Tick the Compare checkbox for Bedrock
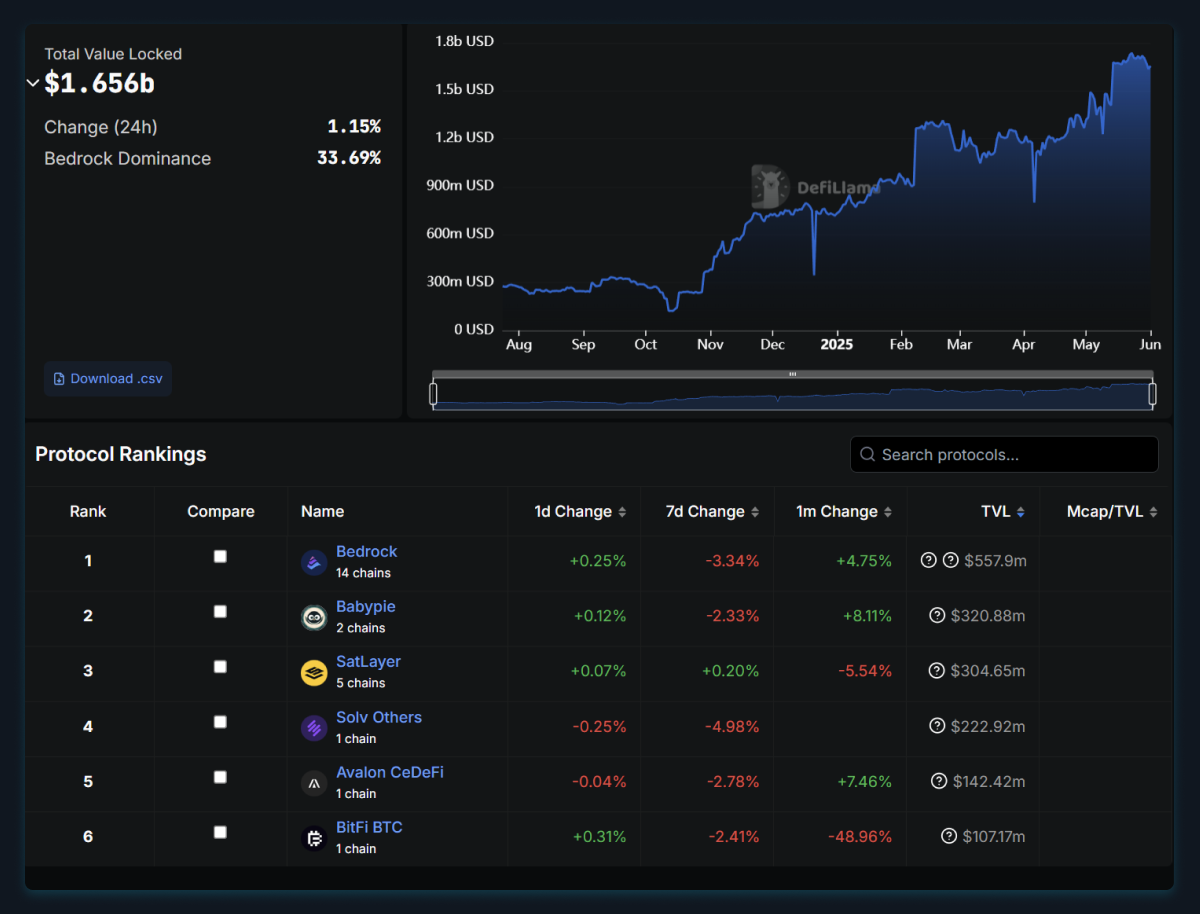The width and height of the screenshot is (1200, 914). (x=220, y=556)
